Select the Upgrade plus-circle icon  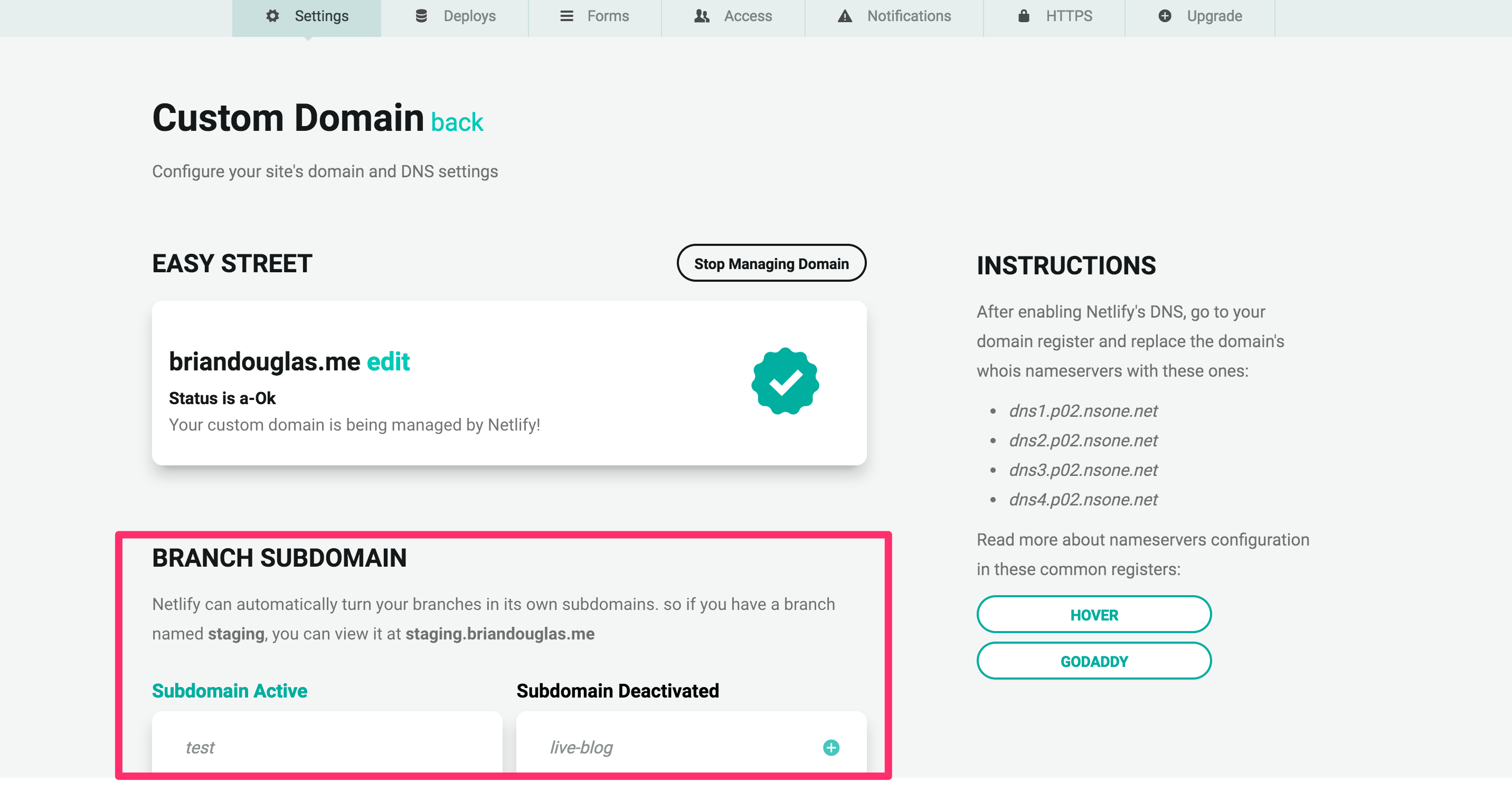[x=1165, y=16]
